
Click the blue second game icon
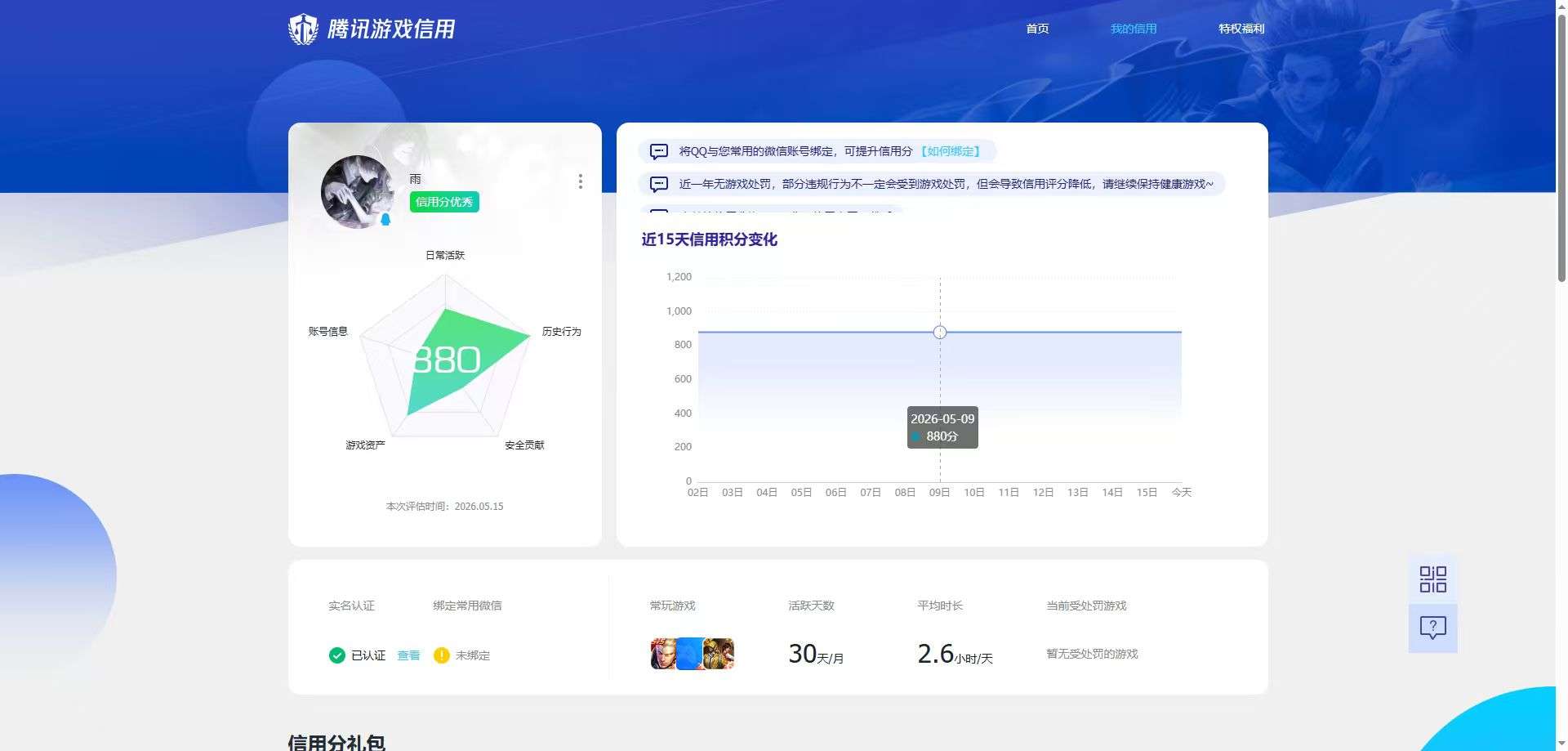690,654
